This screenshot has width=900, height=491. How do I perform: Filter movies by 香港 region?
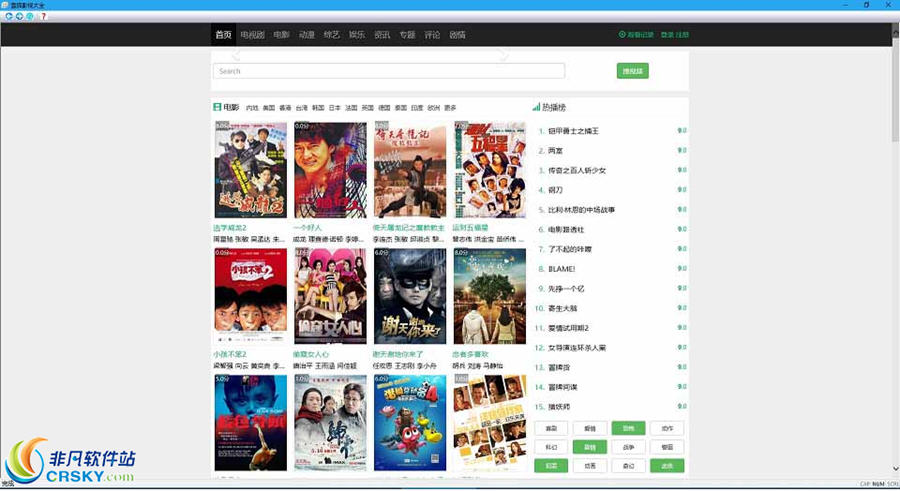(x=285, y=108)
